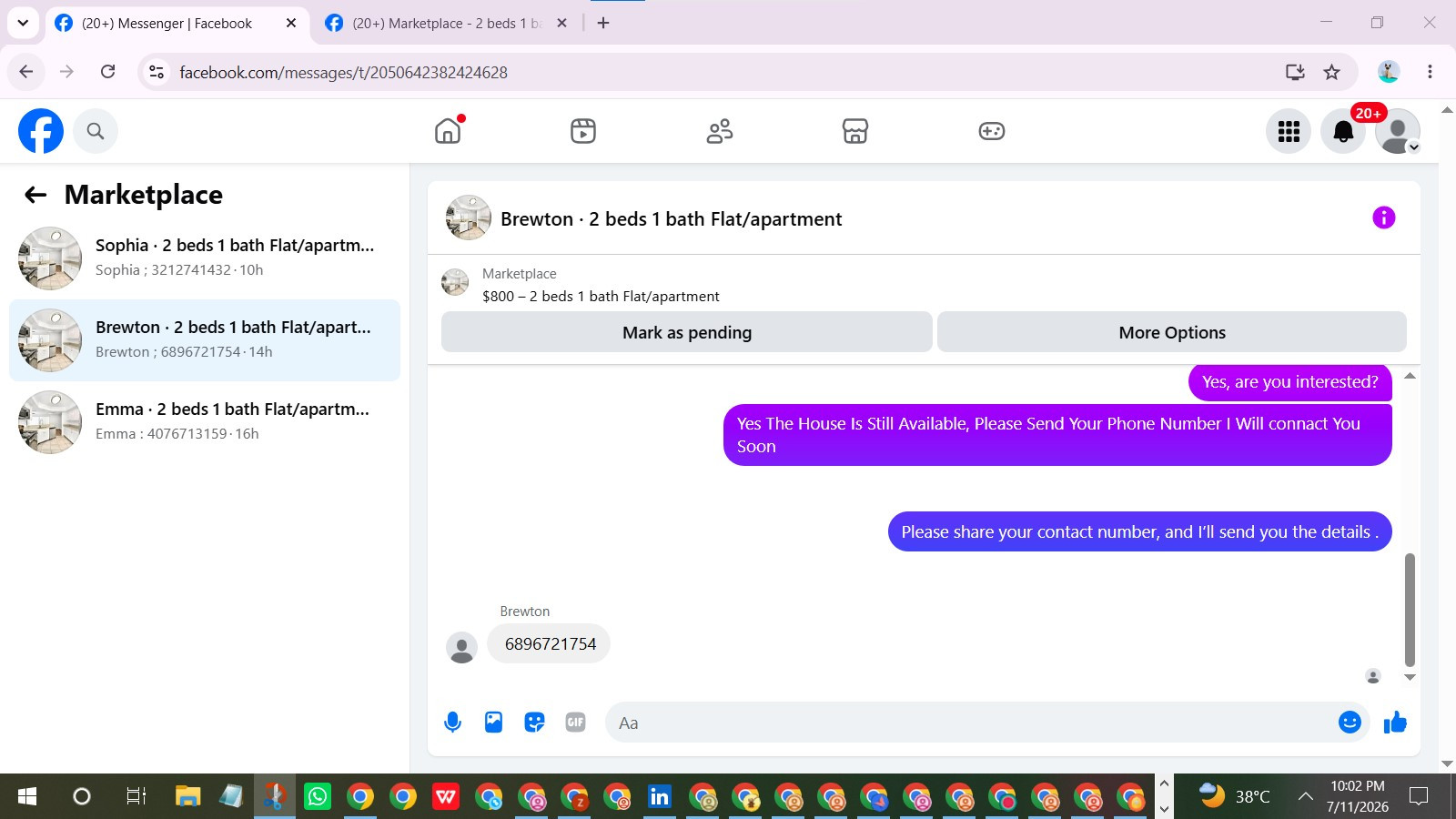Switch to the Messenger | Facebook tab

[x=167, y=24]
